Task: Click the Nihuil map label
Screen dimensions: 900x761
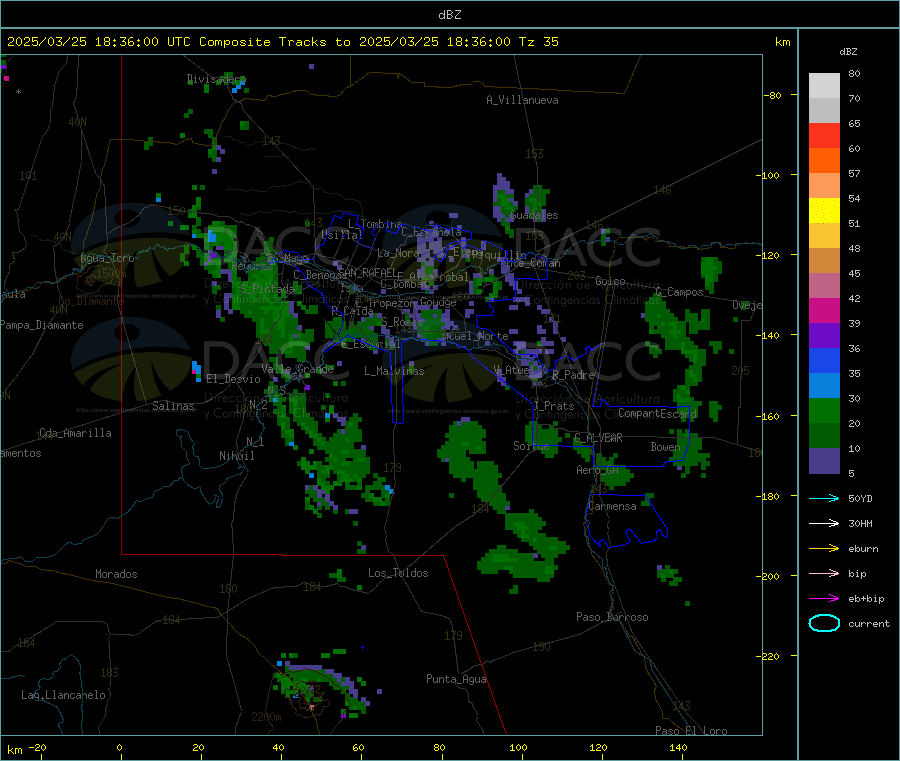Action: point(236,456)
